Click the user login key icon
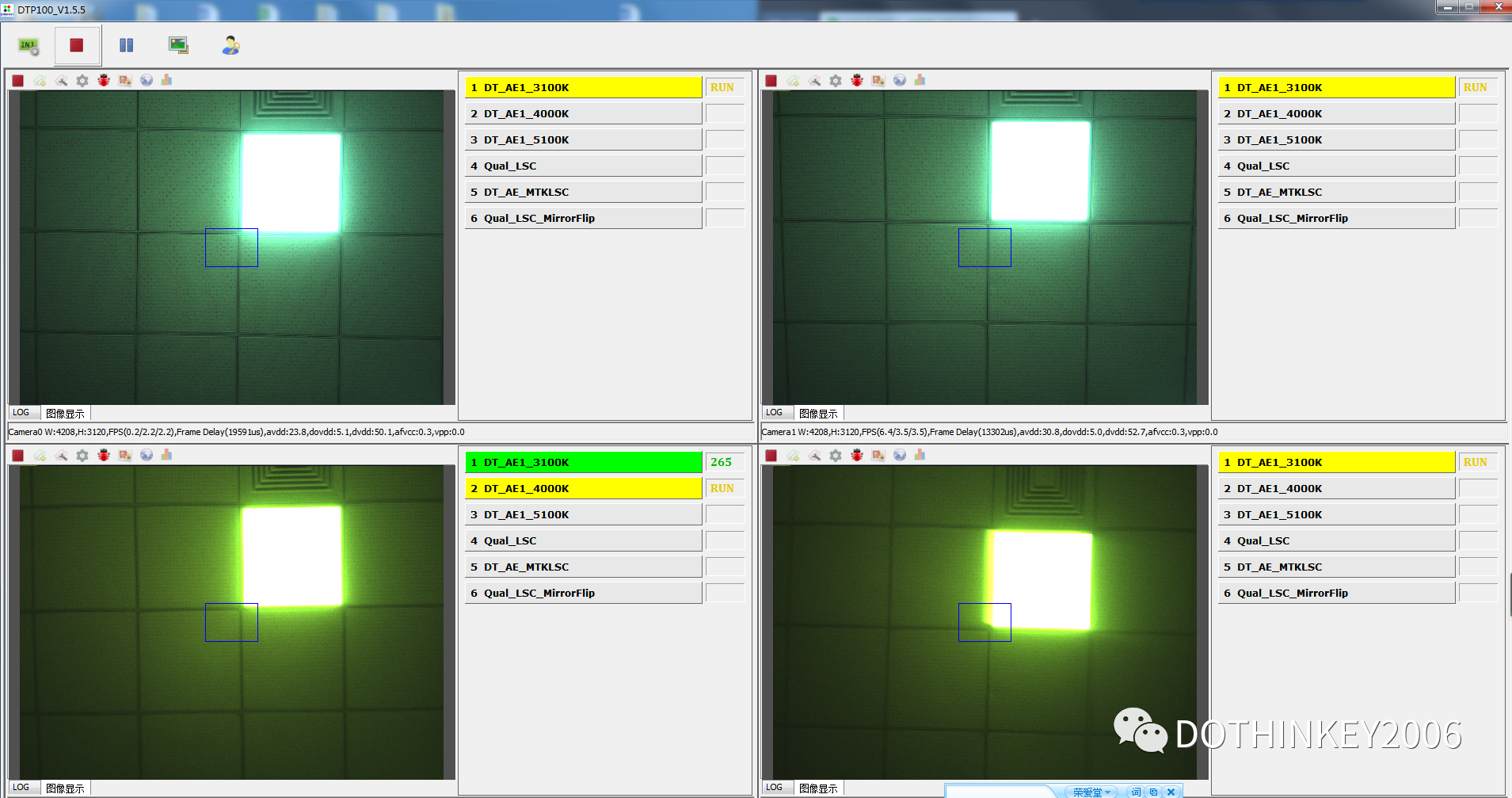1512x798 pixels. point(230,45)
